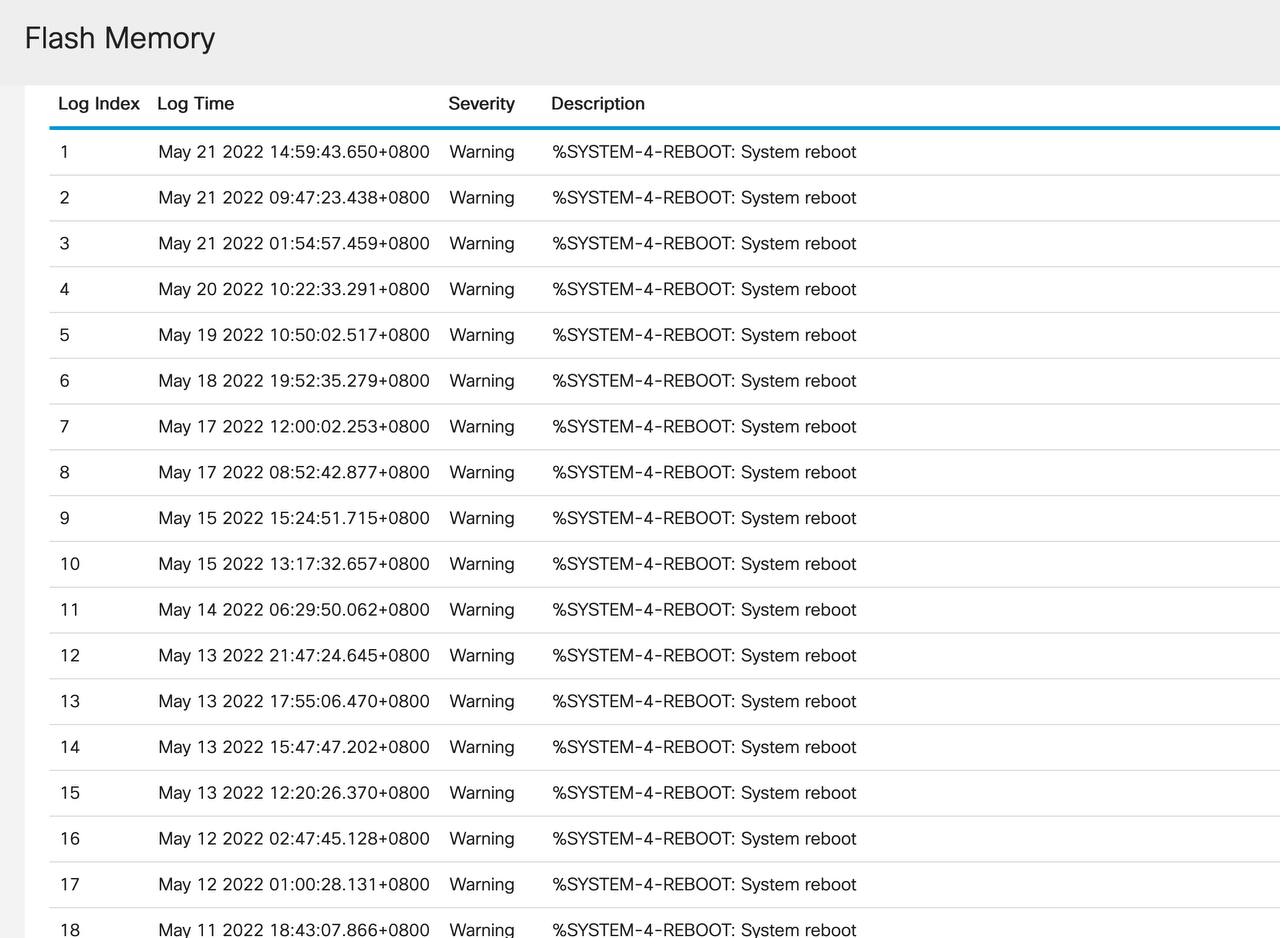Click the Description column header
This screenshot has width=1280, height=938.
pos(598,104)
